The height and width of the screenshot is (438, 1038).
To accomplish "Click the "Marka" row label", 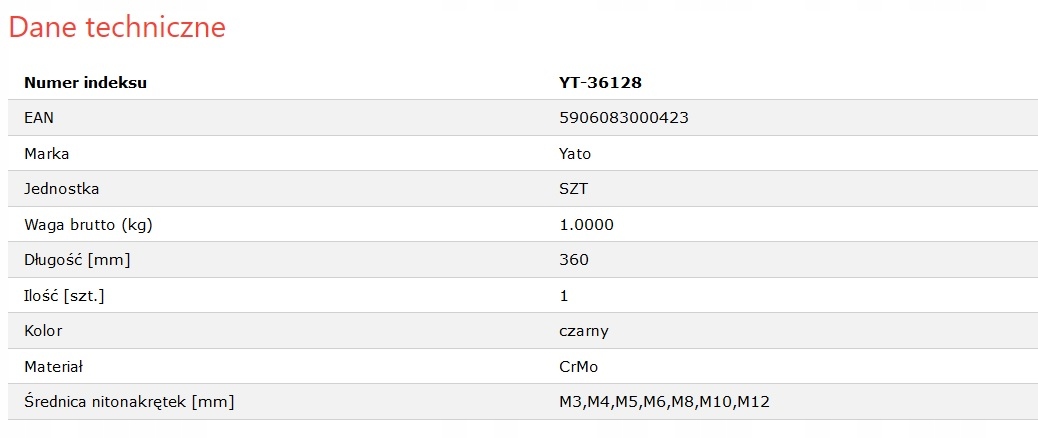I will [x=46, y=154].
